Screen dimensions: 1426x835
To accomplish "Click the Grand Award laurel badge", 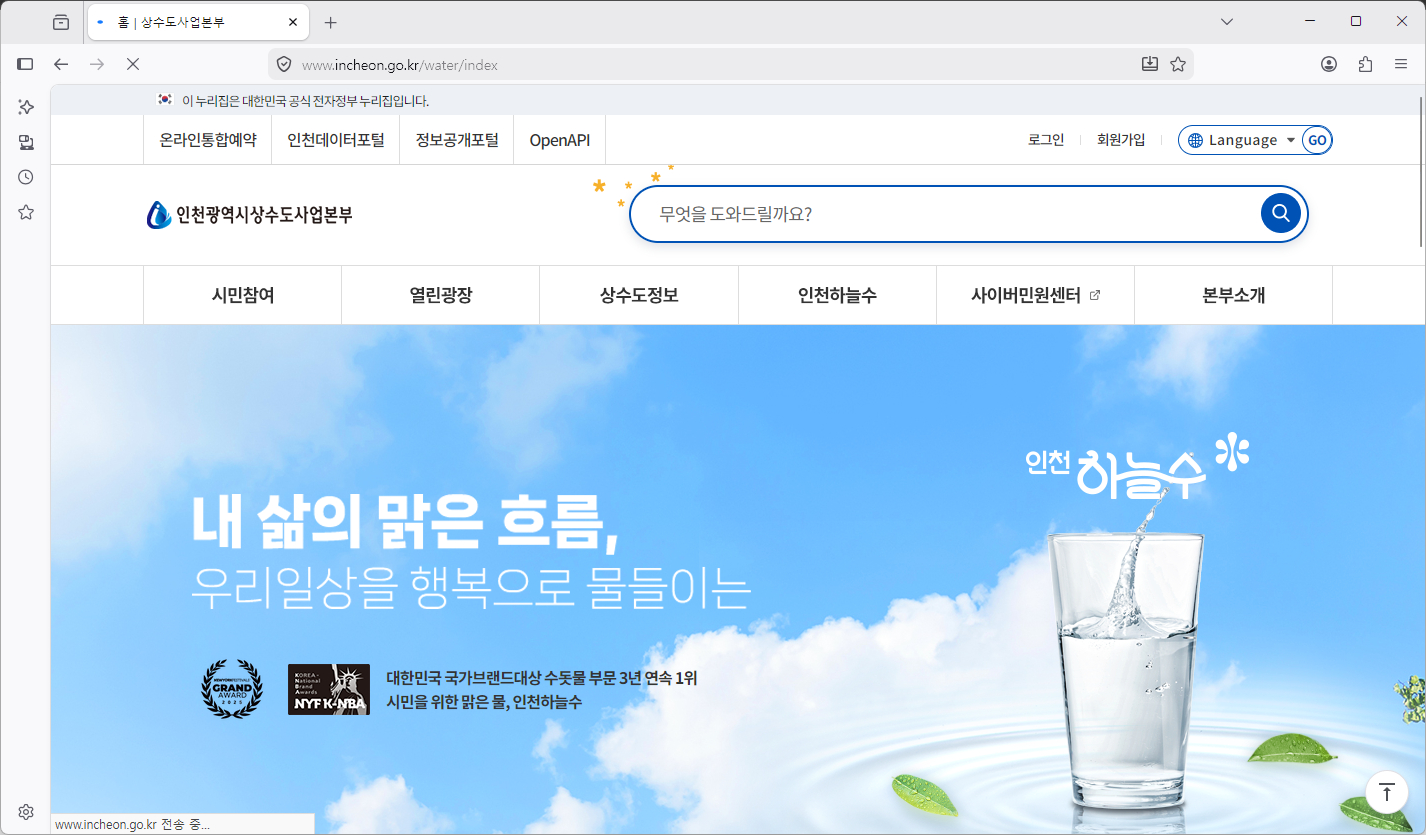I will [232, 689].
